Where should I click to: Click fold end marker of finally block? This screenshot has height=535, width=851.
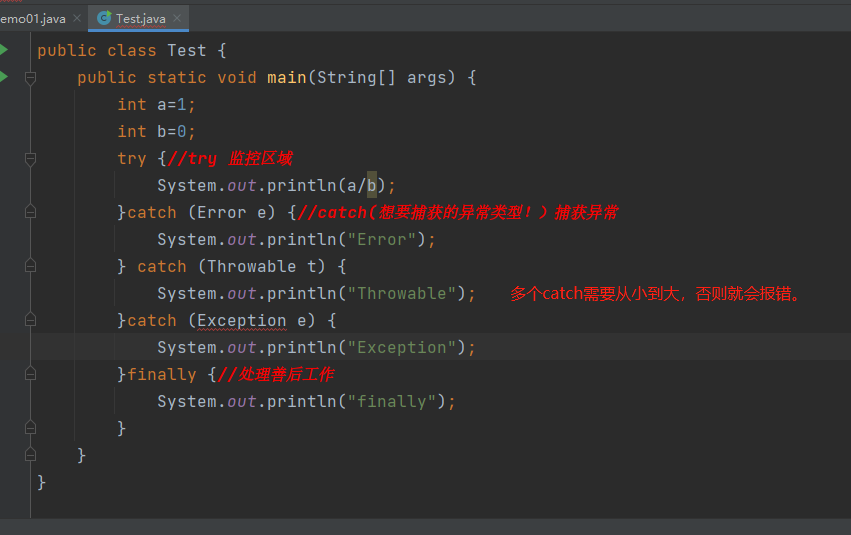click(30, 428)
